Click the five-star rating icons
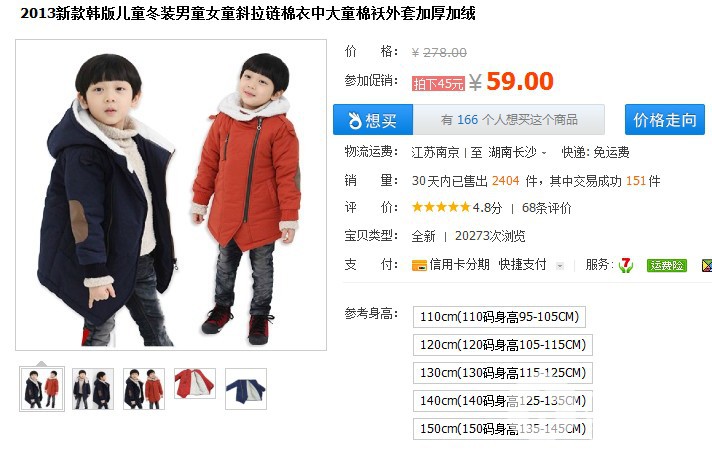Viewport: 712px width, 451px height. (x=440, y=208)
